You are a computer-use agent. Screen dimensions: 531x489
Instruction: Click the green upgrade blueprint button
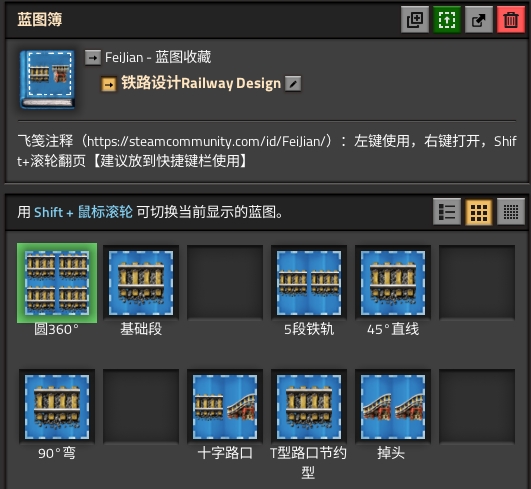pos(447,20)
